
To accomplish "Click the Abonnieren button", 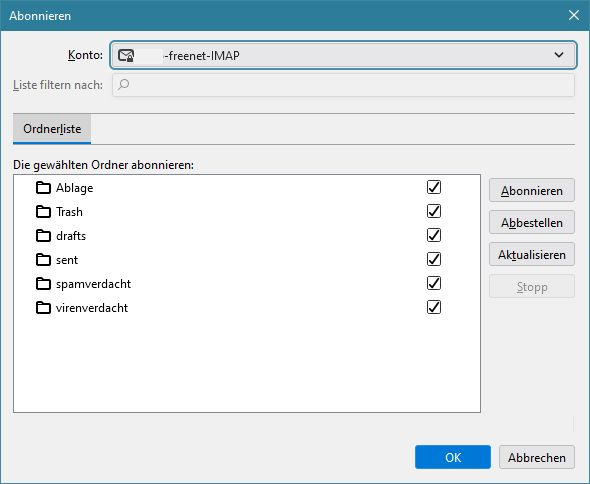I will pos(532,190).
